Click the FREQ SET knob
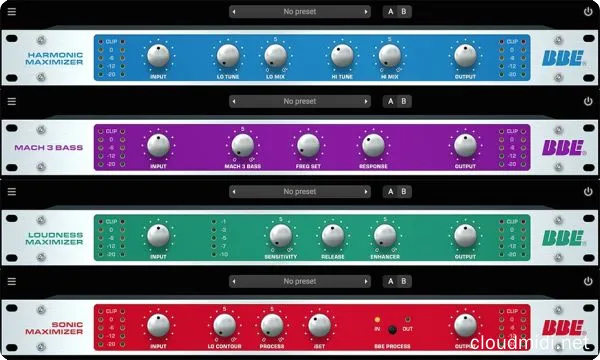 (x=308, y=146)
